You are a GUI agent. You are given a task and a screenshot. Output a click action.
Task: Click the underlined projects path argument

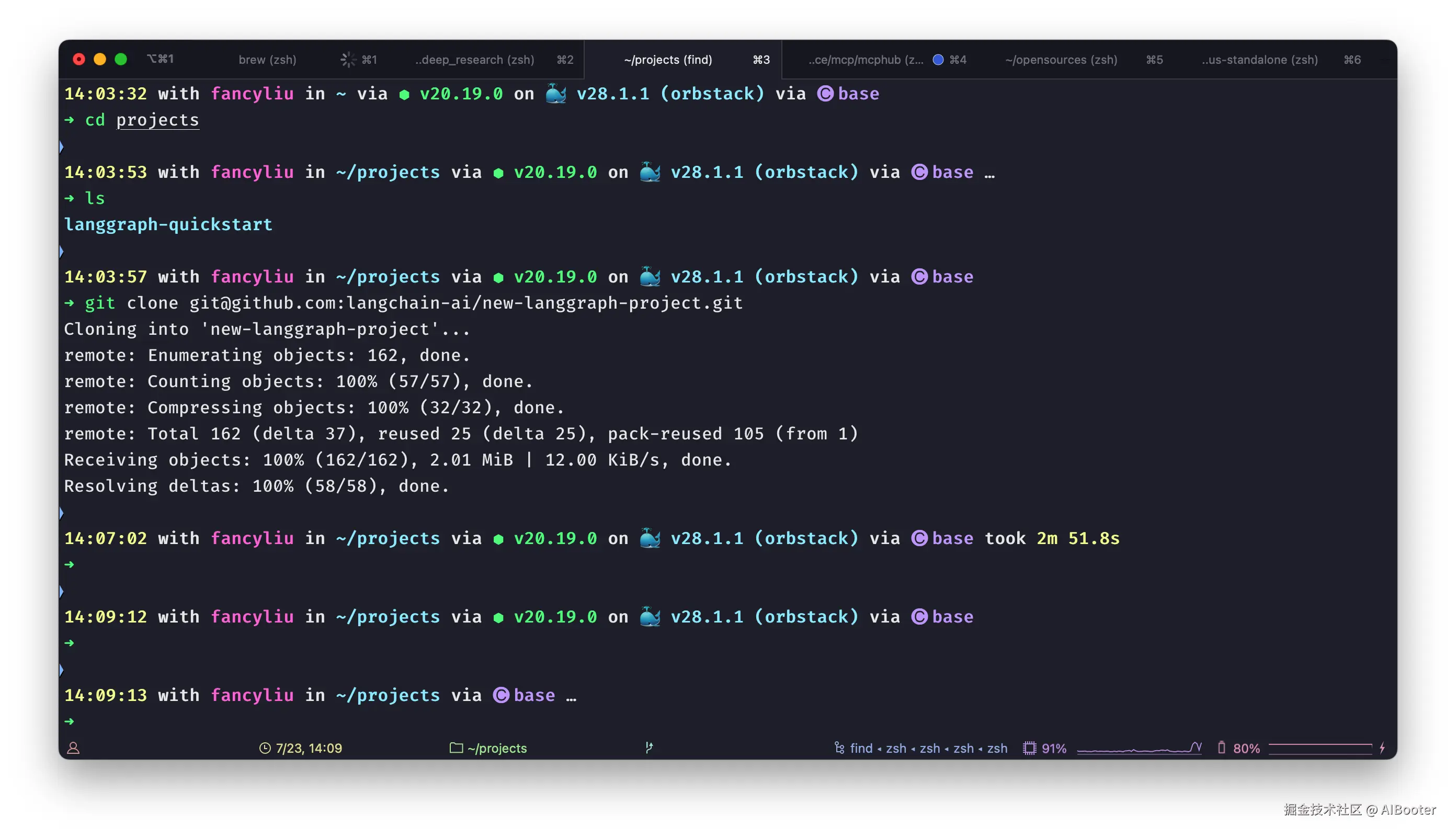tap(157, 120)
